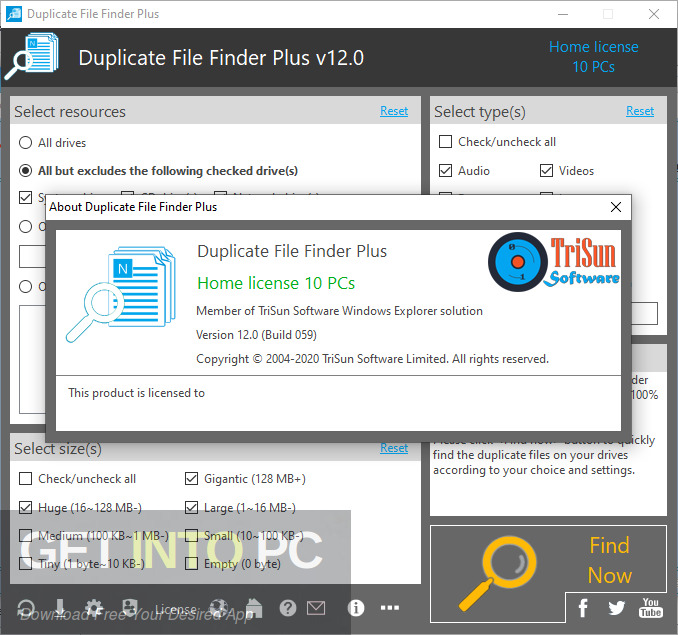Click Duplicate File Finder Plus v12.0 heading
This screenshot has width=678, height=635.
point(221,58)
